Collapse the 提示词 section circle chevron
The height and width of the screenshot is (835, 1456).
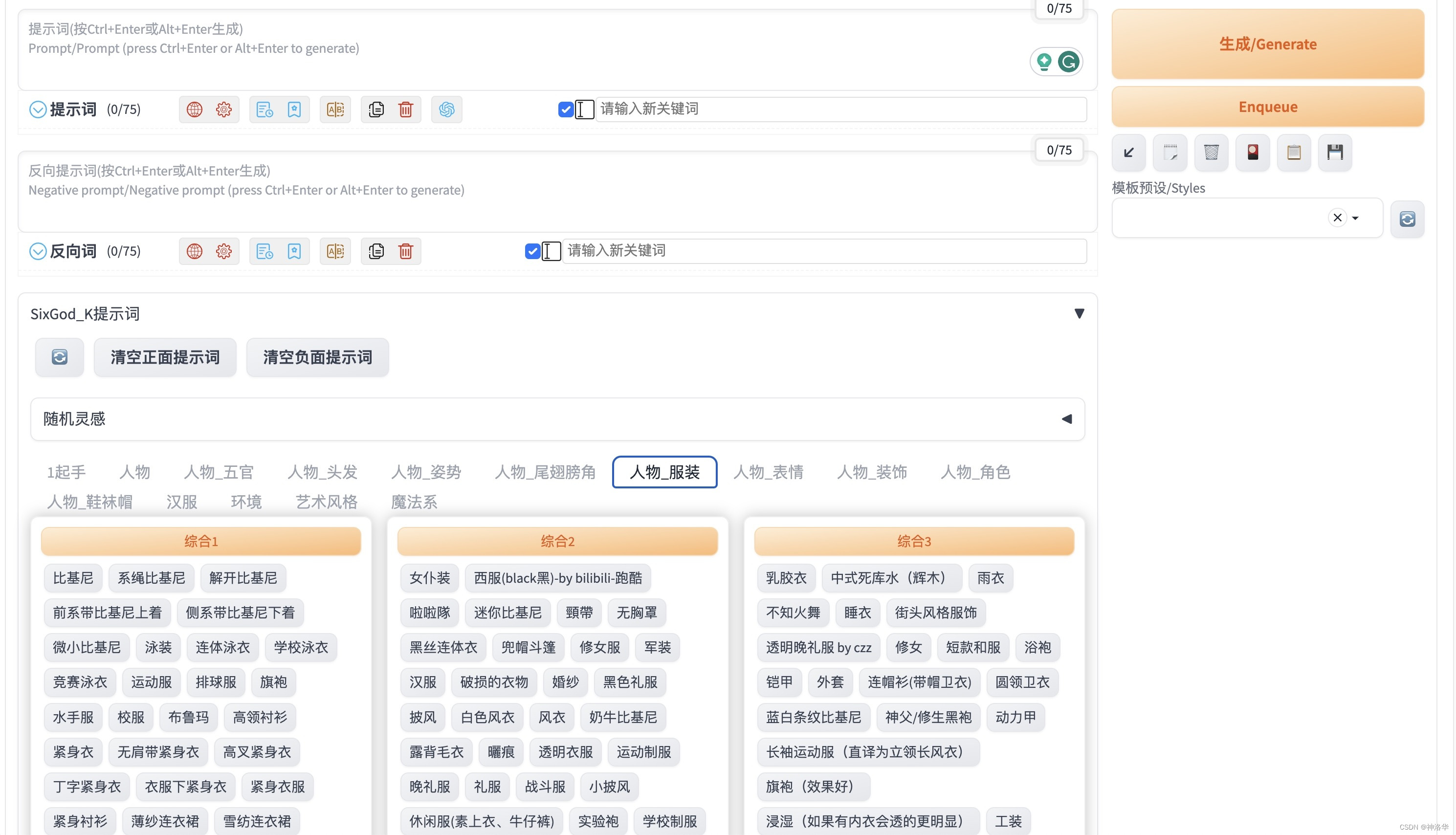tap(38, 109)
